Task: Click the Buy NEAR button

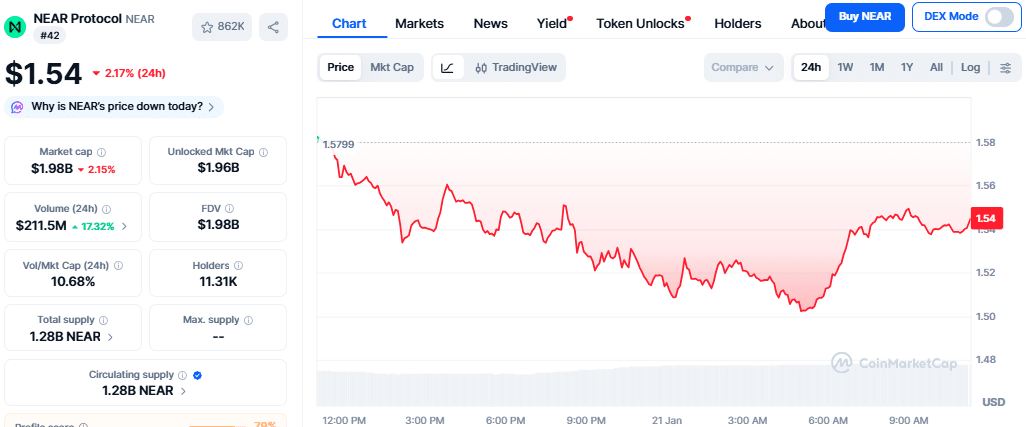Action: (864, 16)
